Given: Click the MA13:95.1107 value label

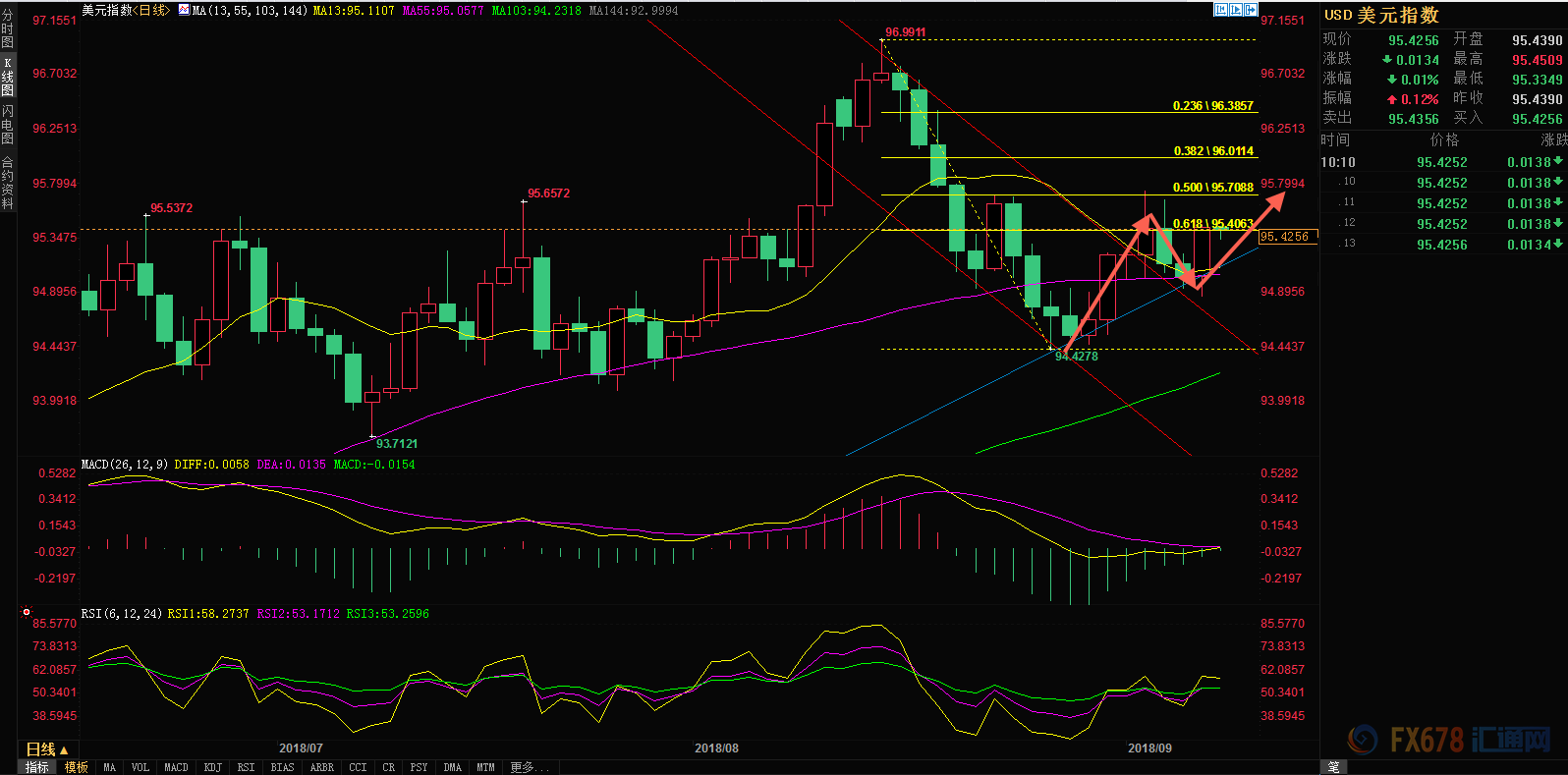Looking at the screenshot, I should pos(354,10).
